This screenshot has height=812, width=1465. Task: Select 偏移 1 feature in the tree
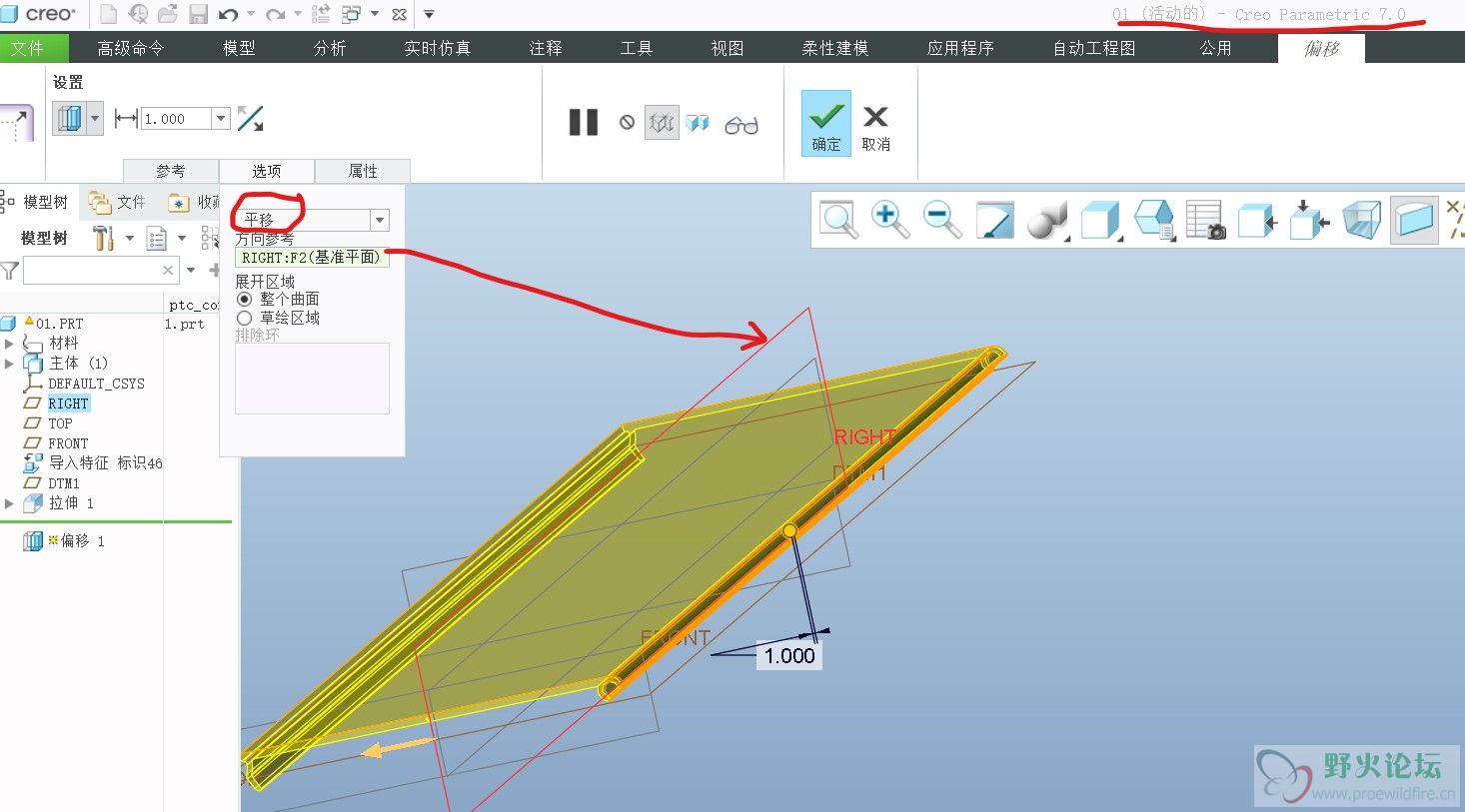[x=82, y=540]
